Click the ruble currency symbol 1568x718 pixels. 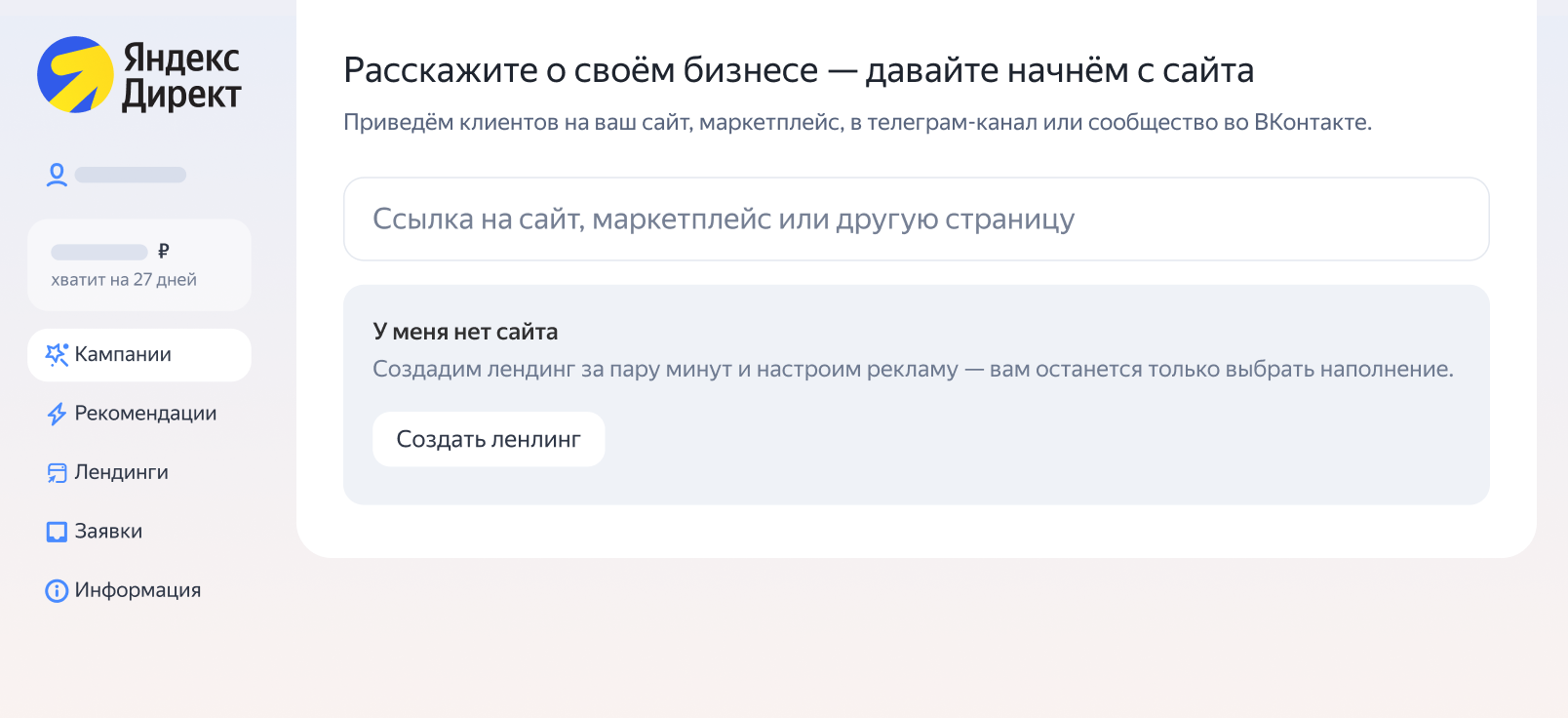164,251
